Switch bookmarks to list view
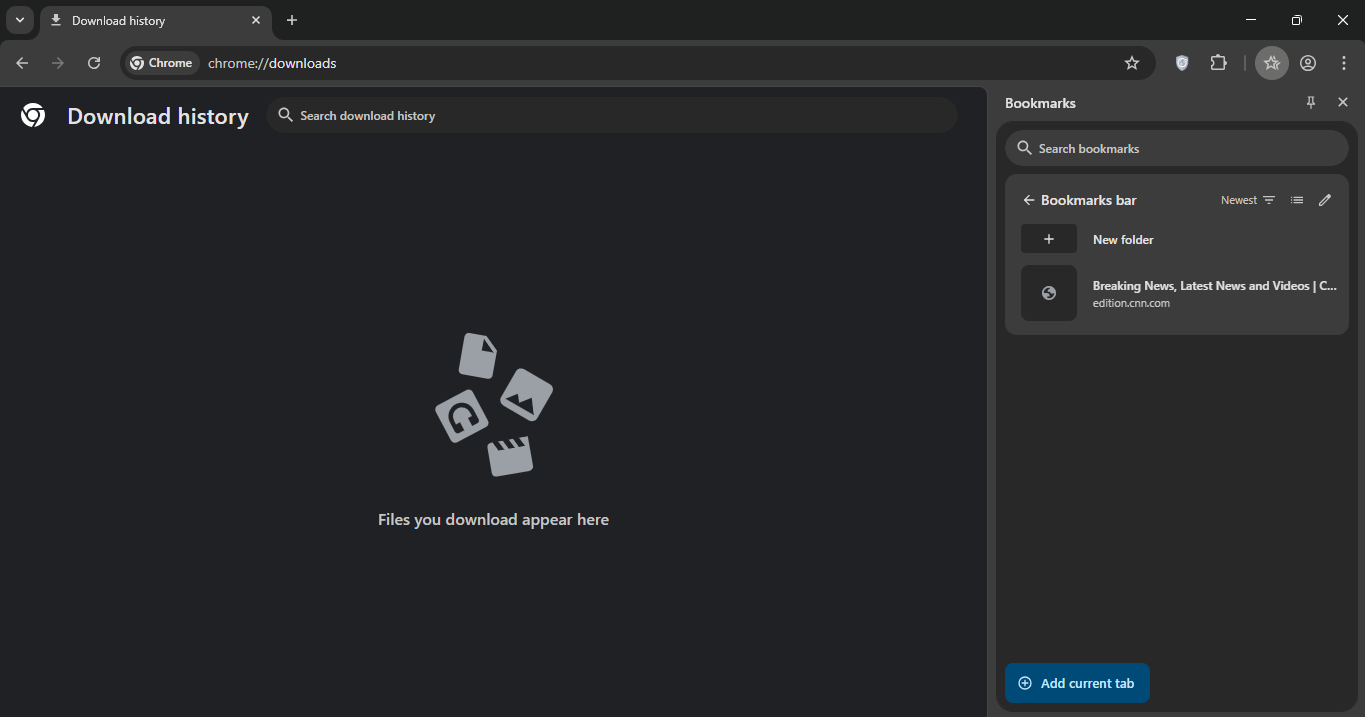 [1297, 200]
